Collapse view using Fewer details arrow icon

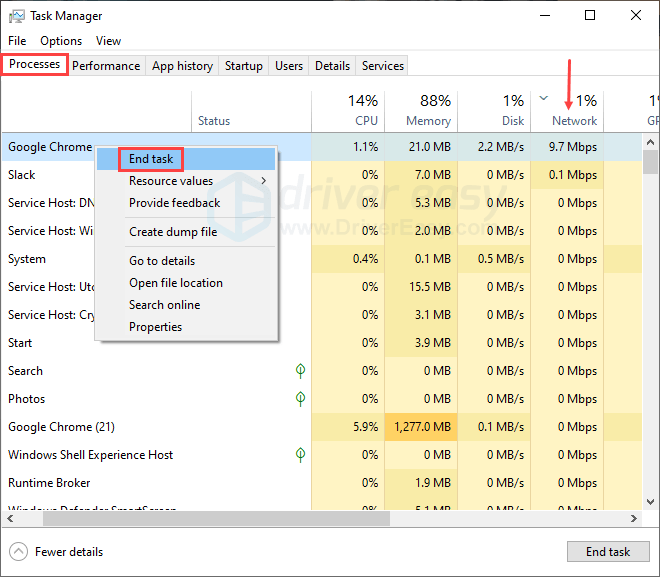click(x=19, y=551)
